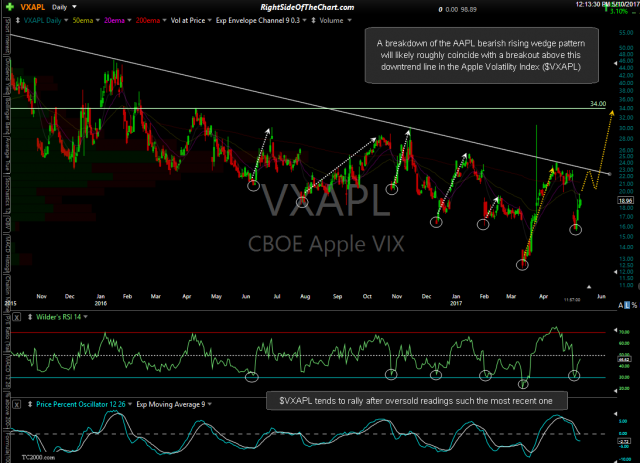Select percent scale % button
The width and height of the screenshot is (640, 463).
click(634, 305)
